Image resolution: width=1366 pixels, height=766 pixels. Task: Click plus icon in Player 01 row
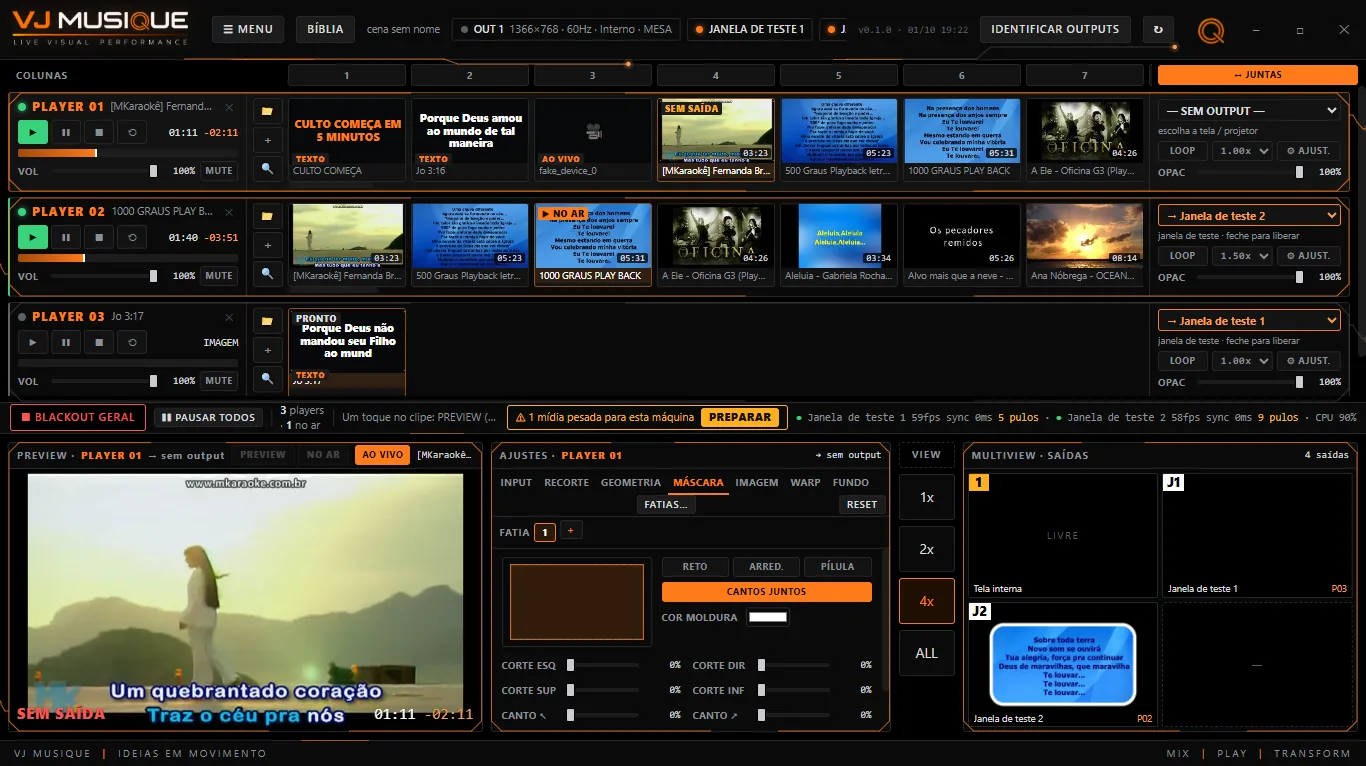(267, 140)
